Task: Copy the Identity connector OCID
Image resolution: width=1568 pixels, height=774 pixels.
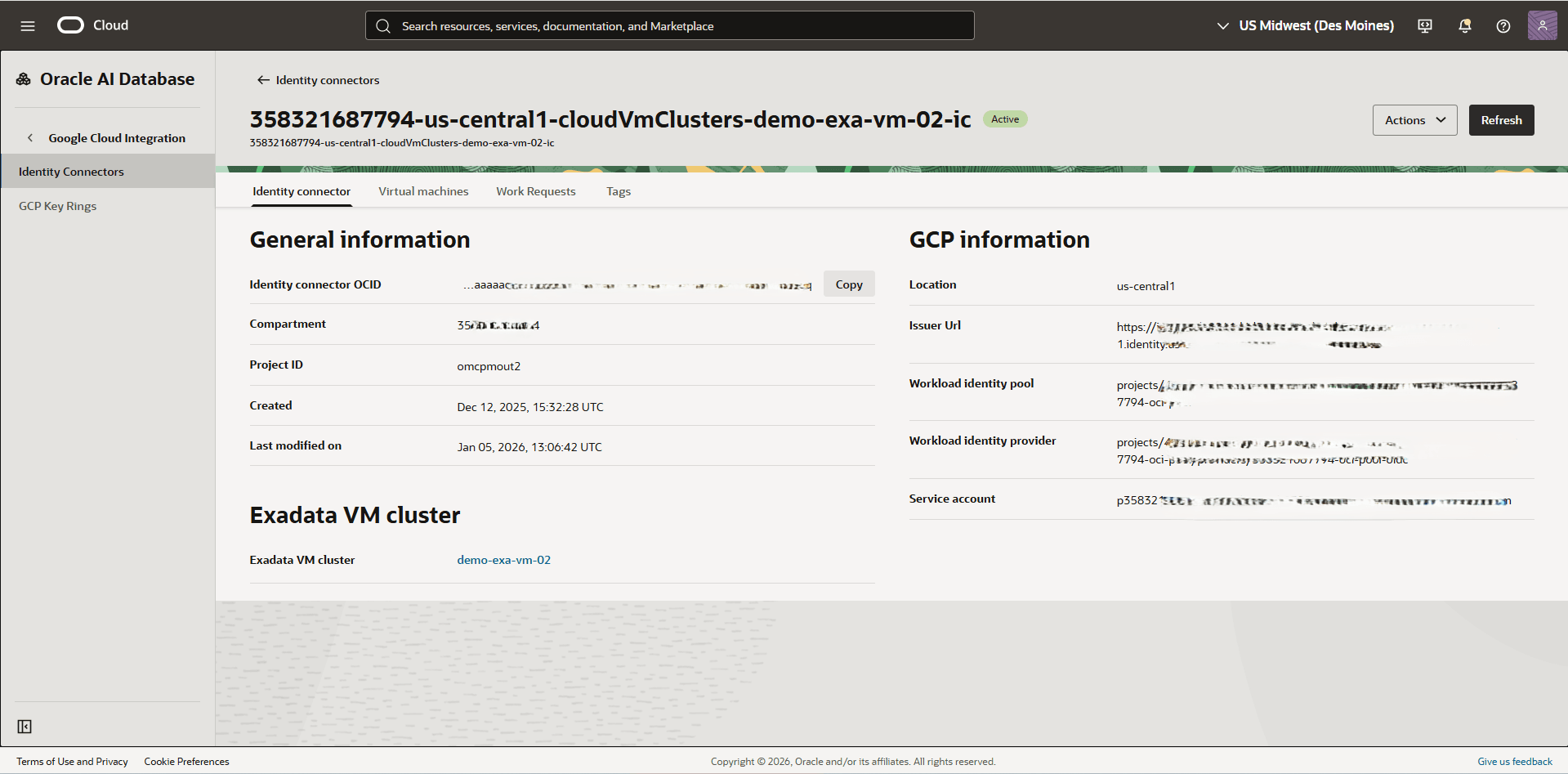Action: click(848, 284)
